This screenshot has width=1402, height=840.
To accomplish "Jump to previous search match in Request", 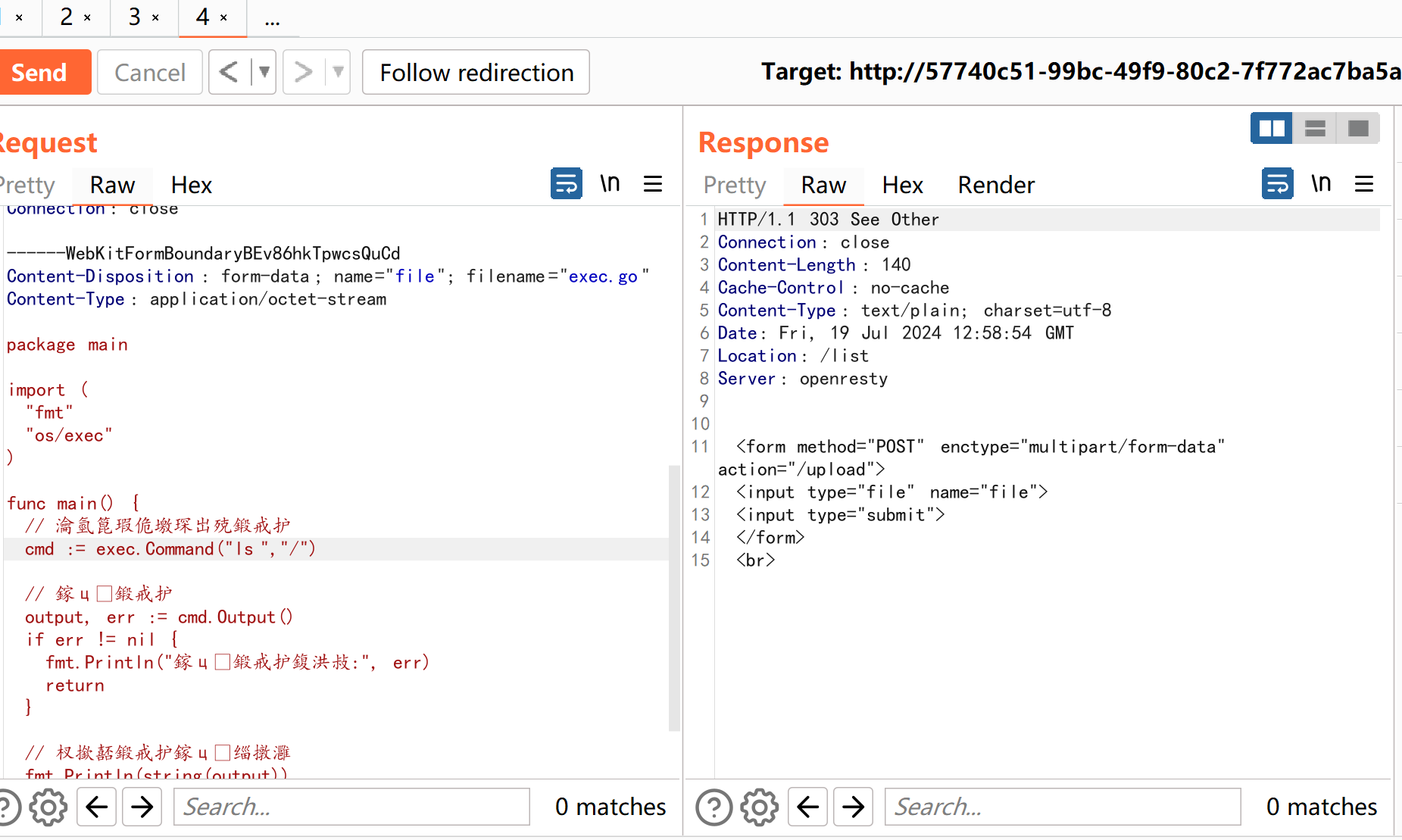I will [97, 807].
